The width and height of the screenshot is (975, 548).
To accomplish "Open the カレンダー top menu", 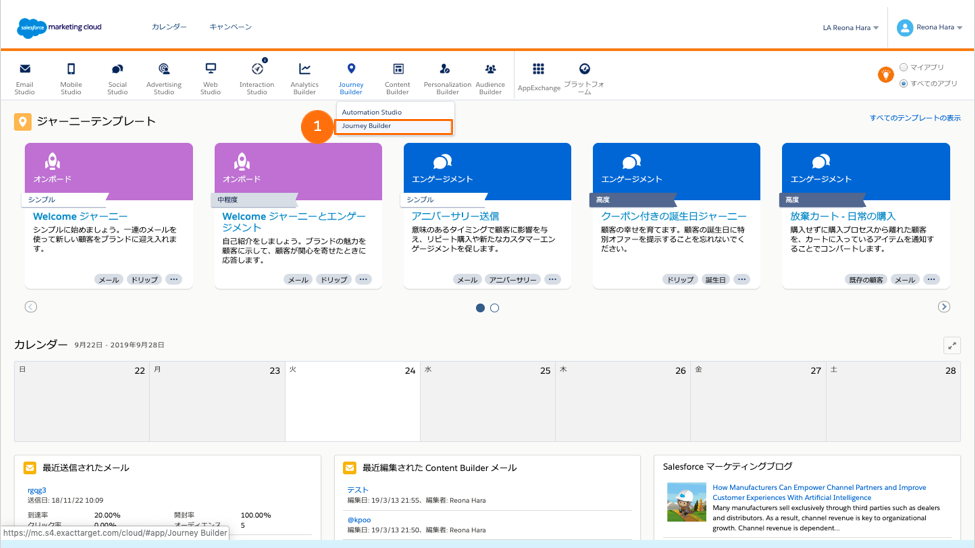I will (x=169, y=27).
